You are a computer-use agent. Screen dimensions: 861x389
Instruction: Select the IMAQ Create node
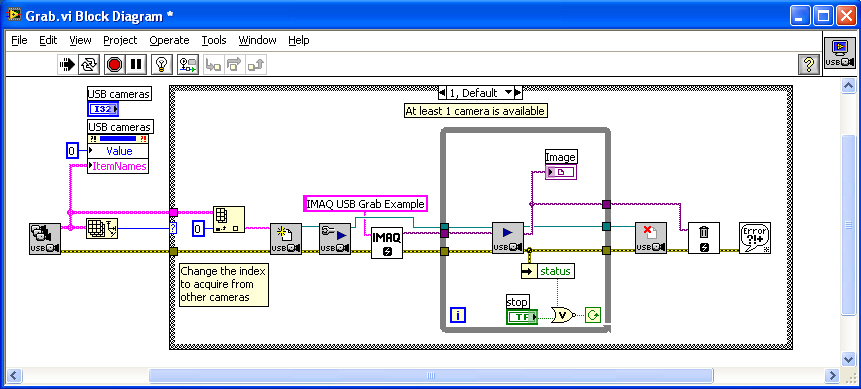click(x=387, y=242)
